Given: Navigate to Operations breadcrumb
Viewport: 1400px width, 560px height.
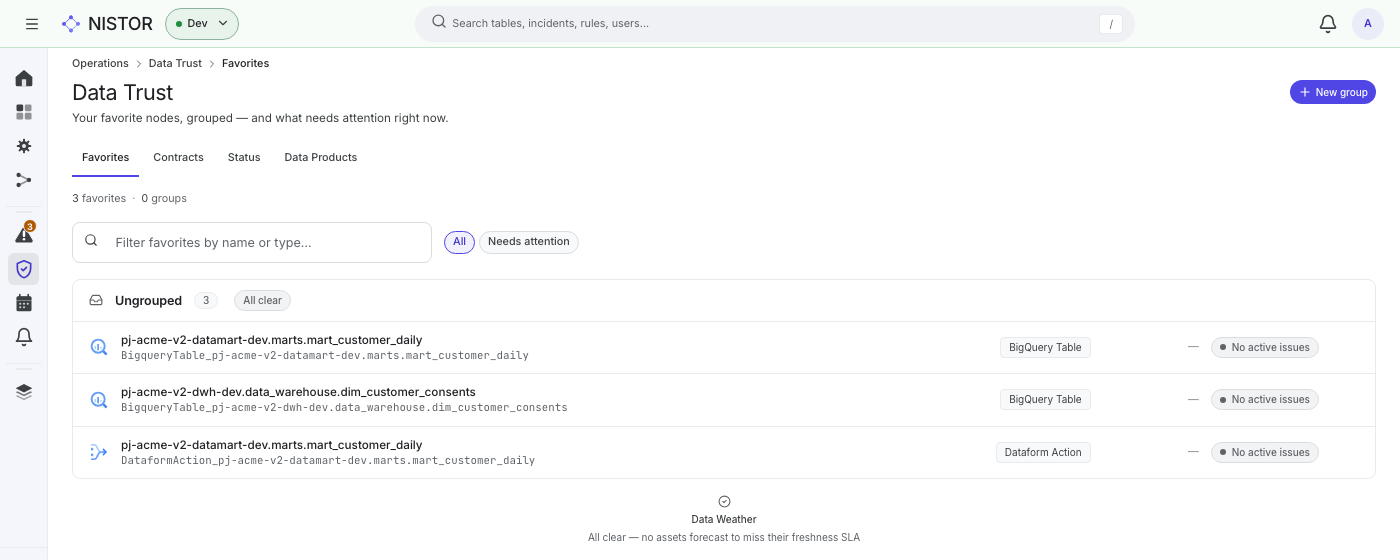Looking at the screenshot, I should pos(100,63).
